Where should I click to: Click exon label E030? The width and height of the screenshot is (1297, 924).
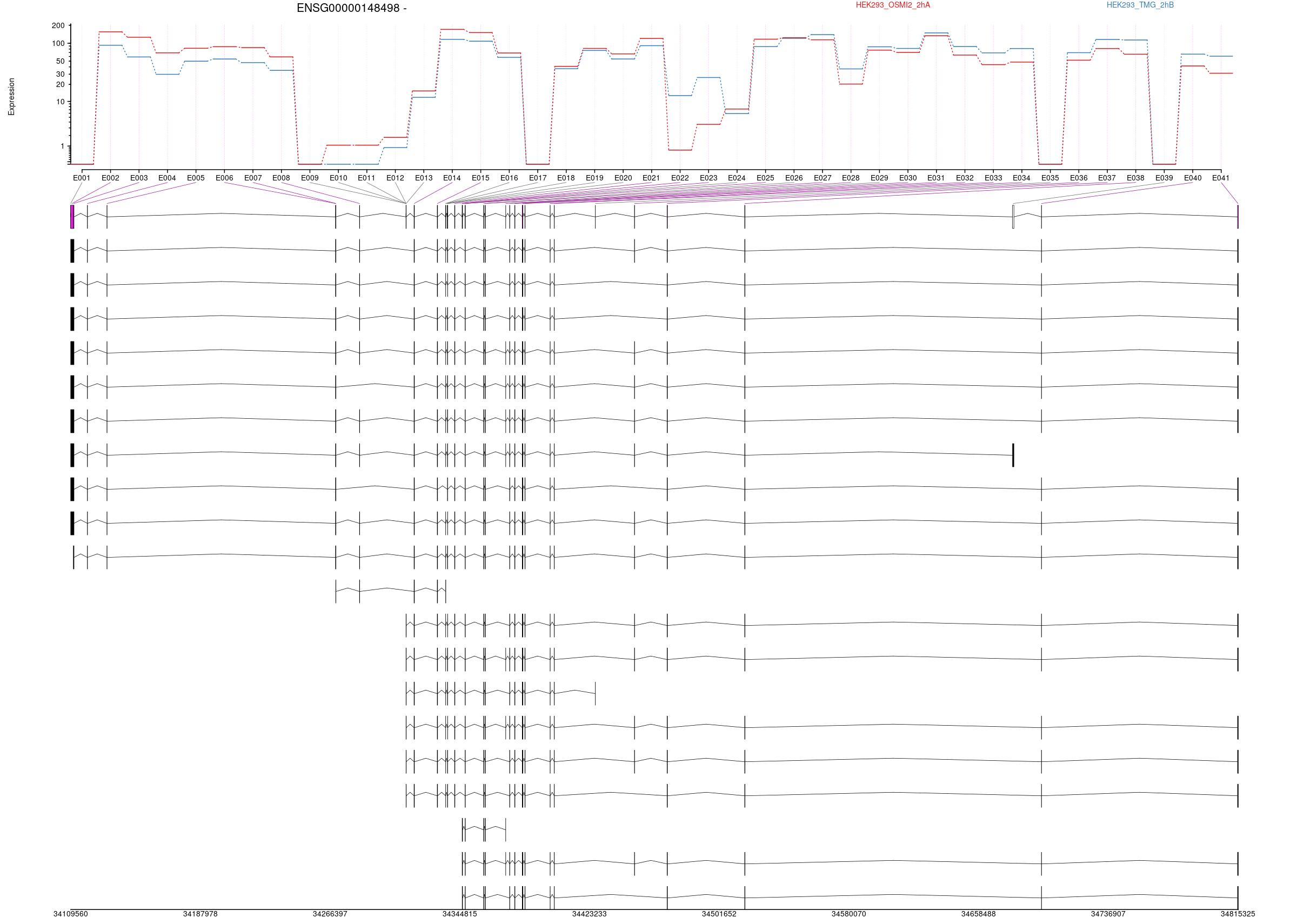coord(908,178)
